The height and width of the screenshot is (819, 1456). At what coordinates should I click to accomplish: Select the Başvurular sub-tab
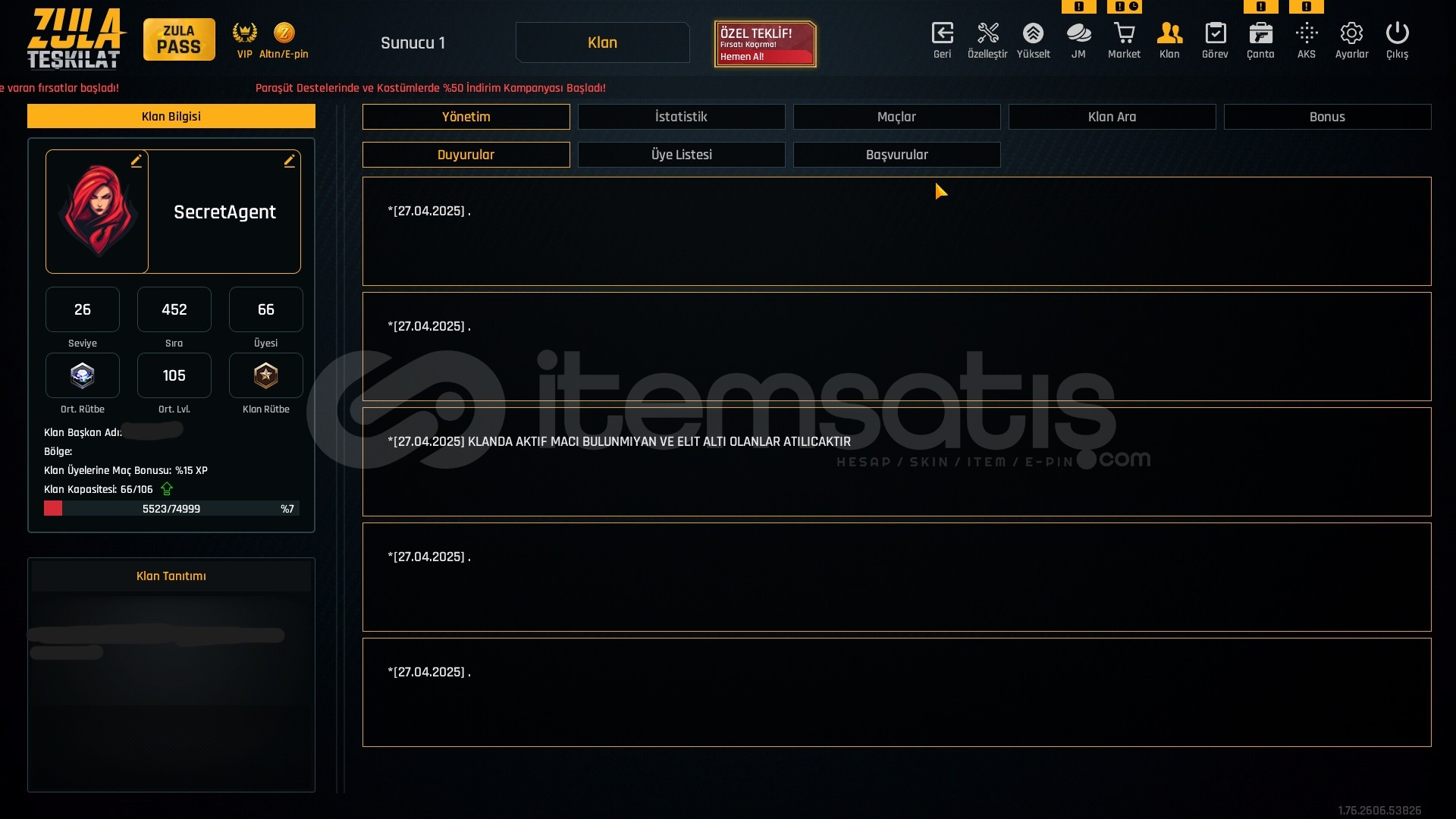click(896, 155)
